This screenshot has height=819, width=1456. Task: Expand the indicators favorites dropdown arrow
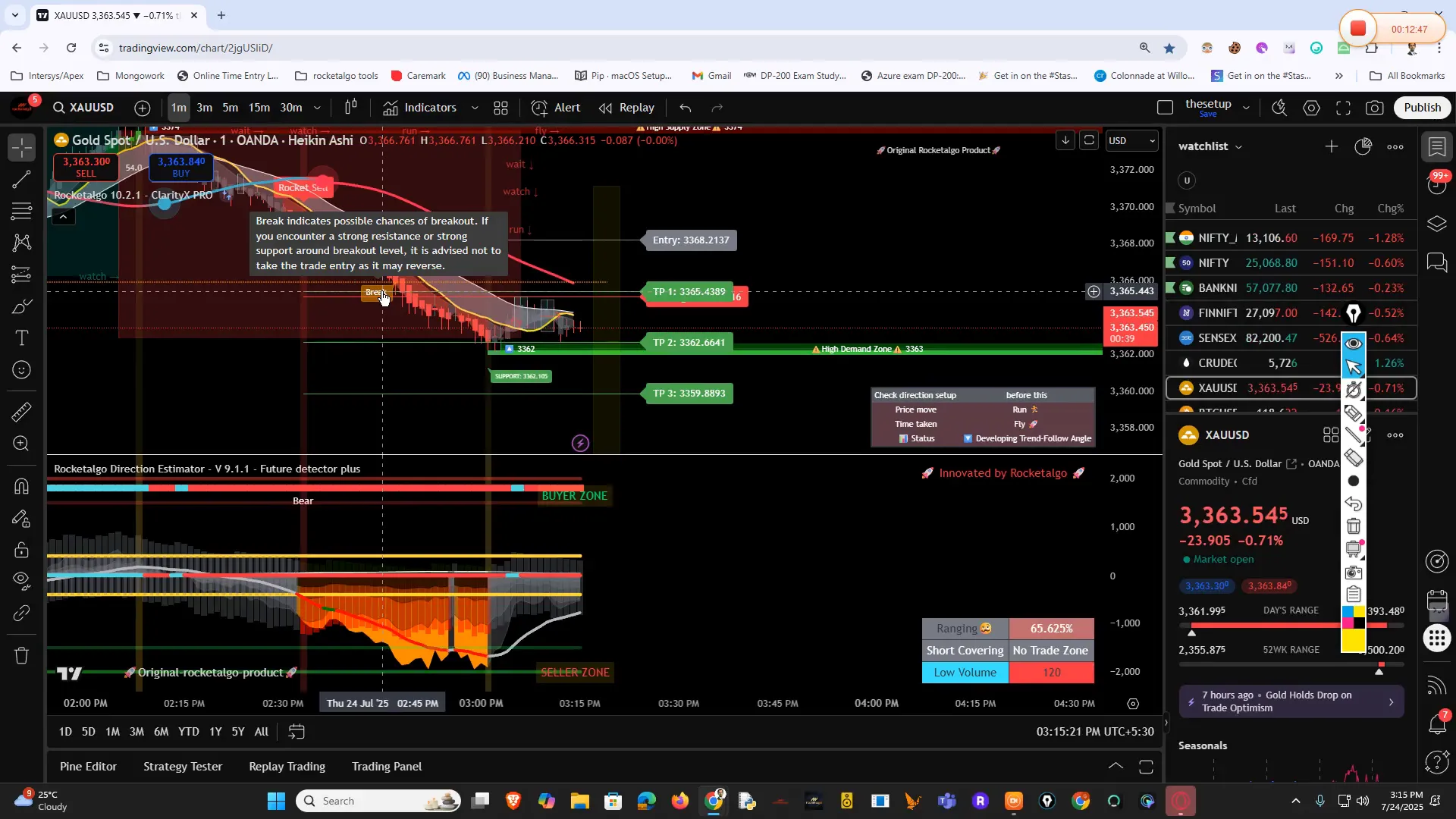click(x=475, y=108)
